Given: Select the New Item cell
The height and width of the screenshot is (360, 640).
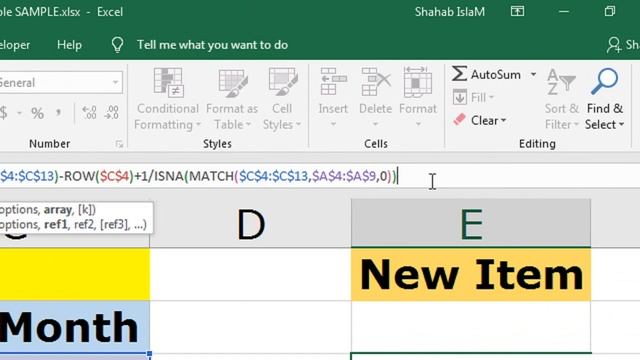Looking at the screenshot, I should click(x=471, y=275).
